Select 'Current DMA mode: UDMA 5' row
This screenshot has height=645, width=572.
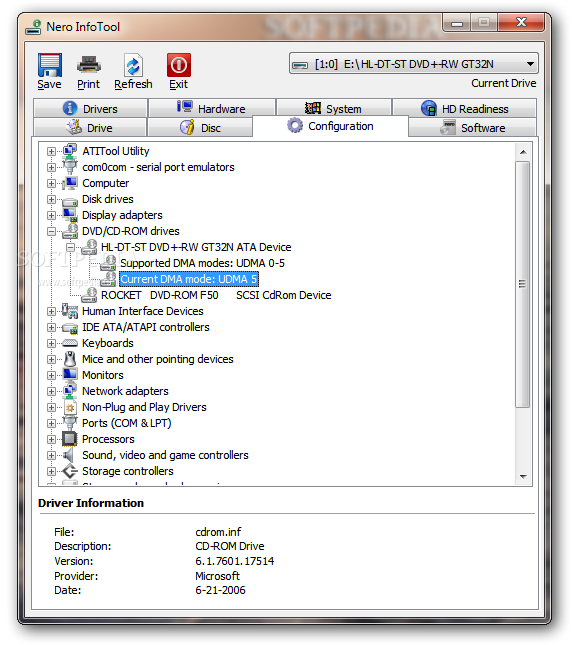[x=189, y=279]
